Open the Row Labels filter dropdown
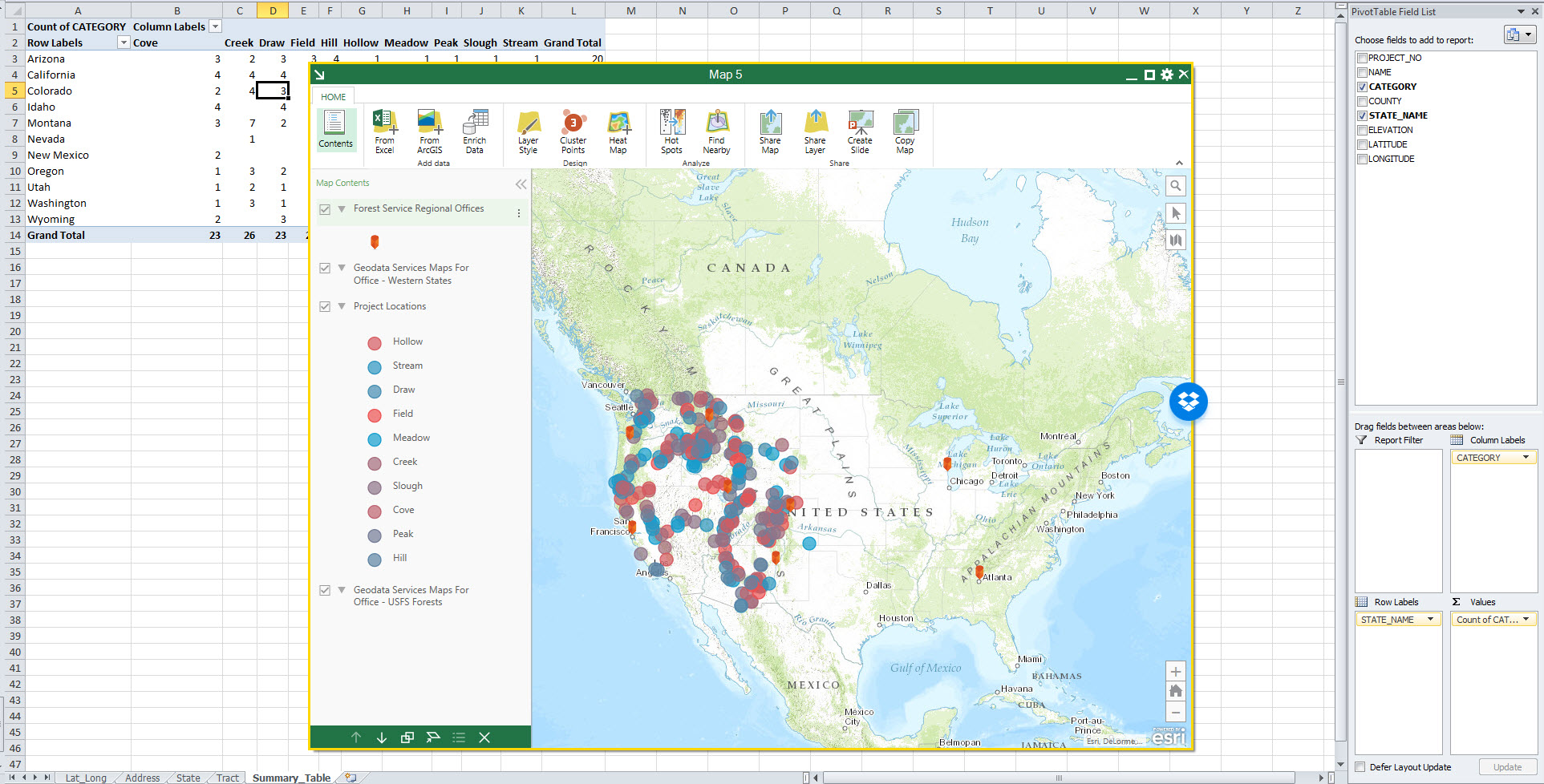 click(124, 42)
